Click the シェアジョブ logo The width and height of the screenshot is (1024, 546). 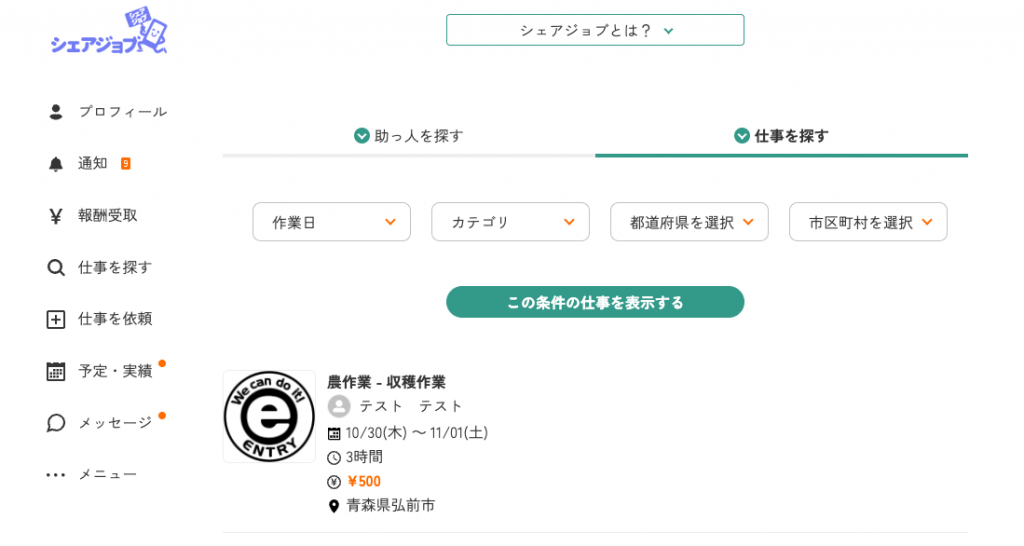108,34
